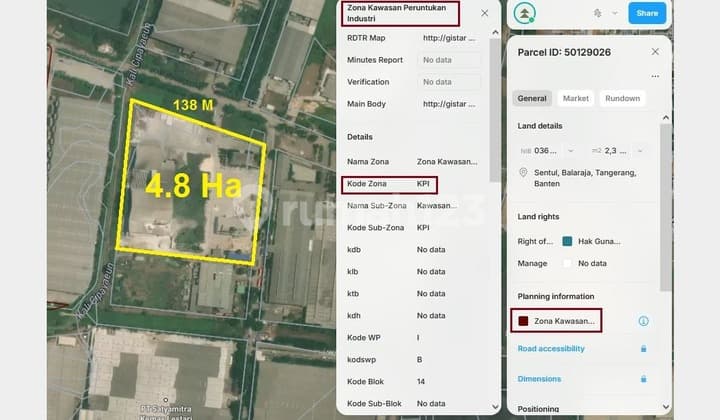The image size is (720, 420).
Task: Open the tree logo profile icon
Action: pyautogui.click(x=524, y=13)
